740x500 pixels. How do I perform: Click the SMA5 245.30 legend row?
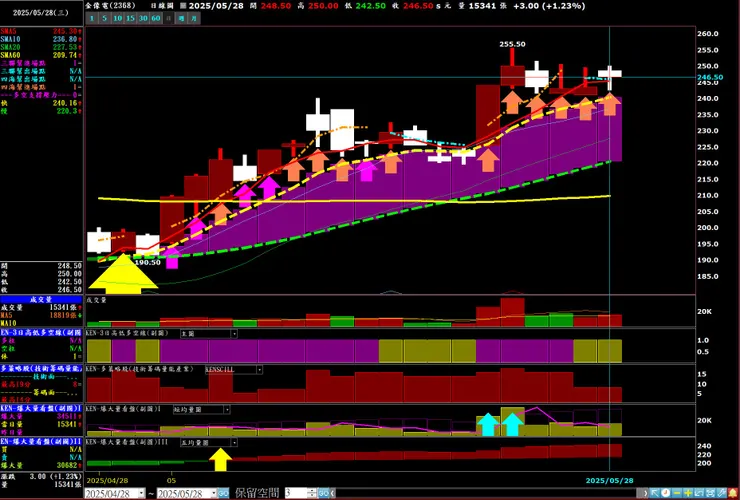(42, 31)
